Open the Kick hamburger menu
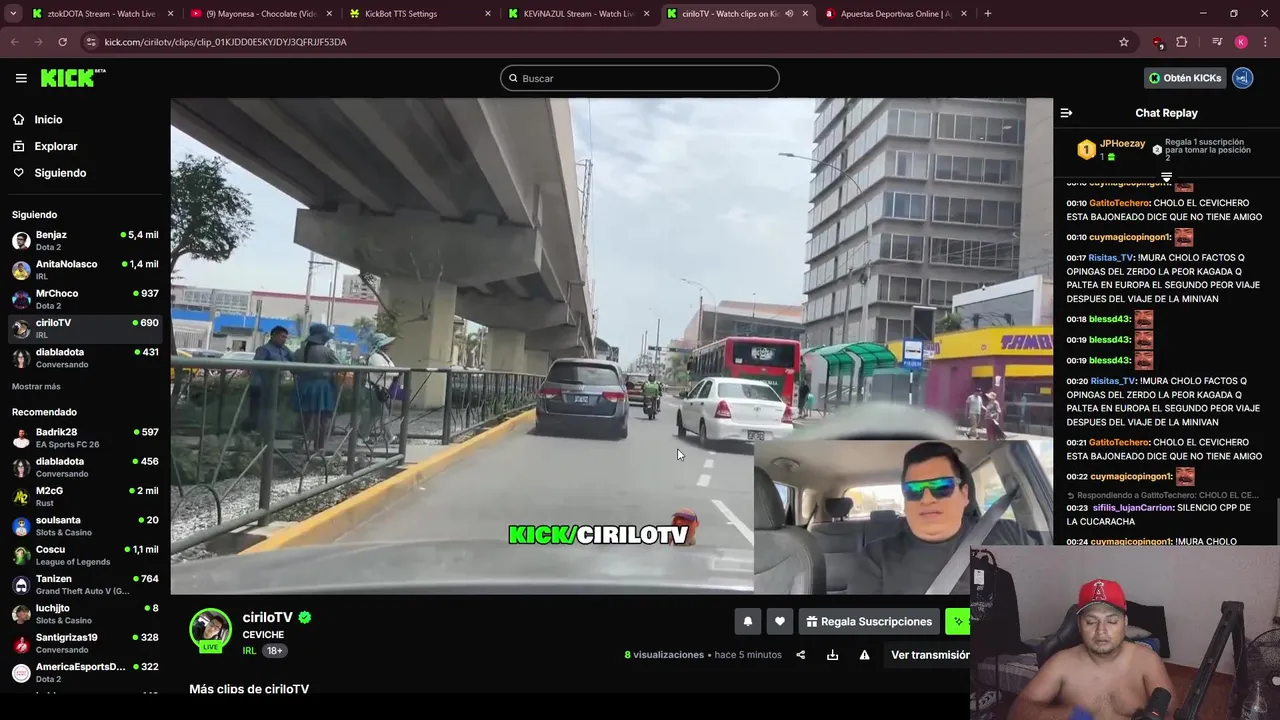 coord(21,78)
